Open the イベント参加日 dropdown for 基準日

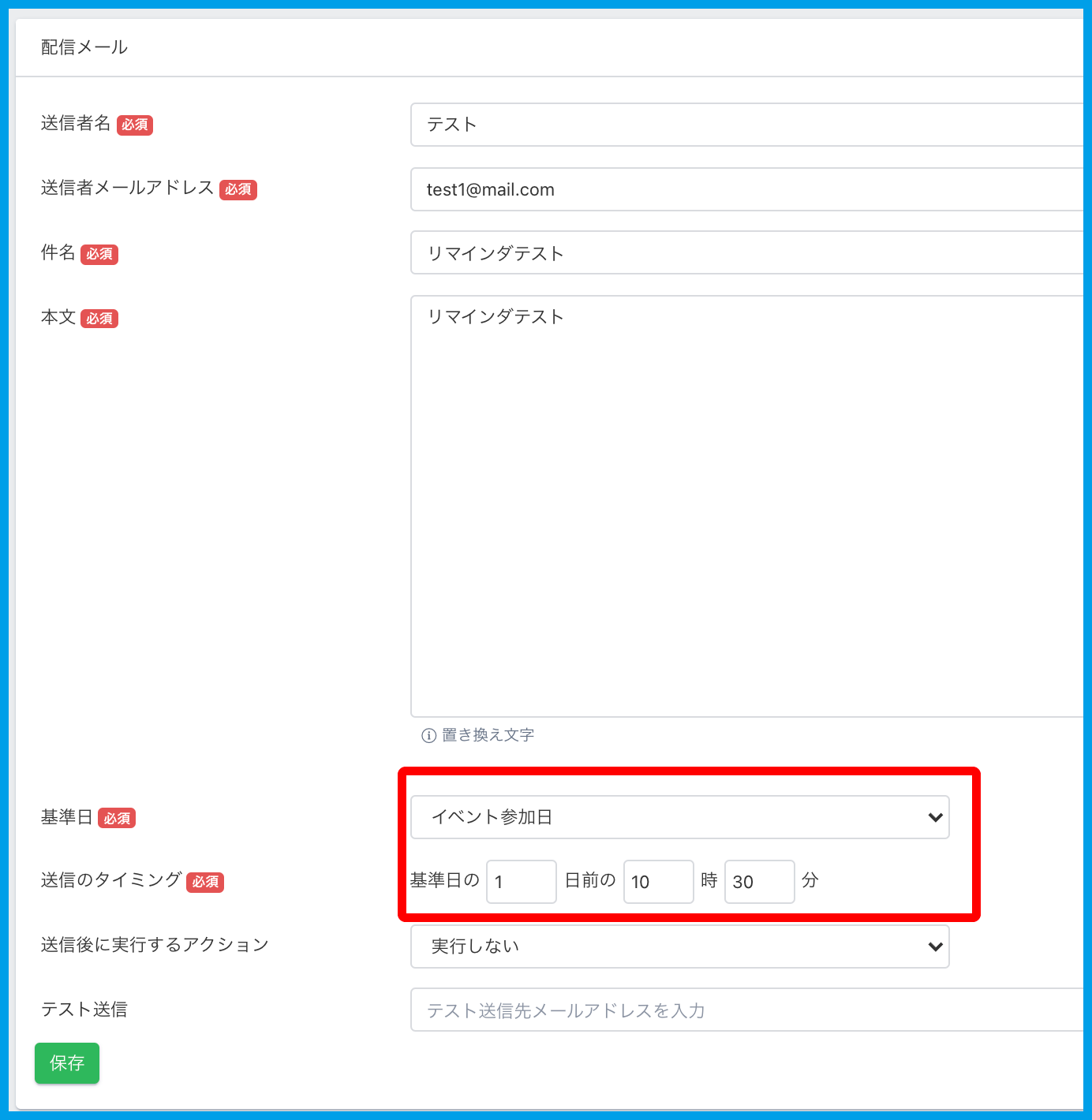coord(679,817)
